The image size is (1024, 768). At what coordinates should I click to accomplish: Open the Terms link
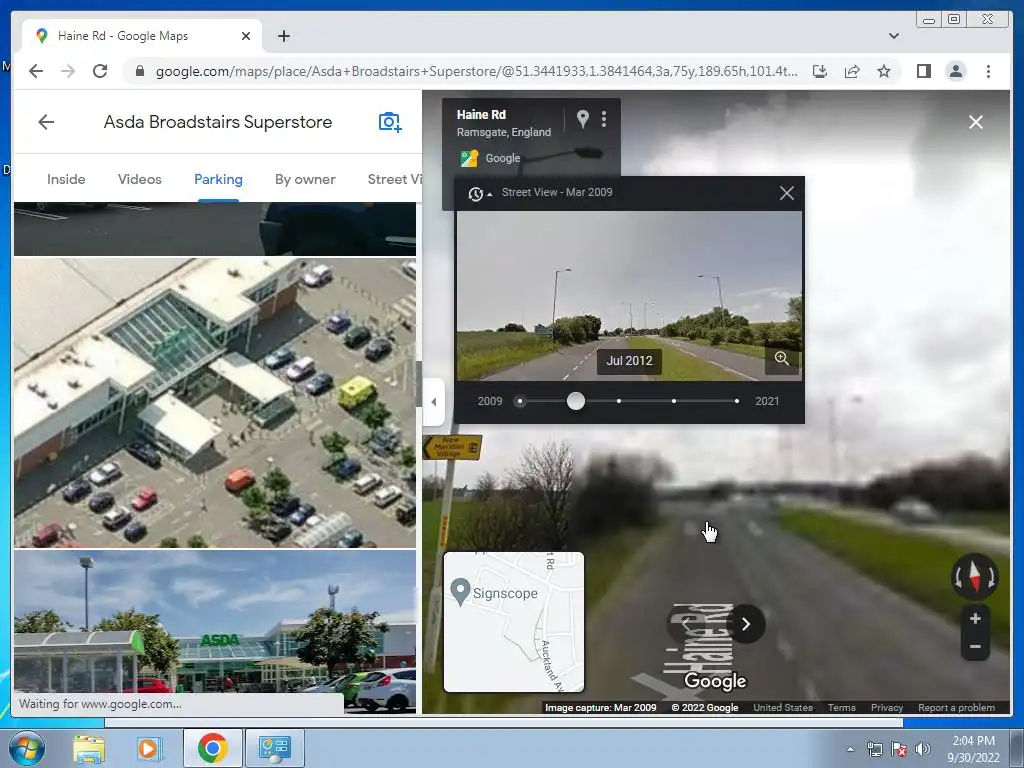click(842, 707)
